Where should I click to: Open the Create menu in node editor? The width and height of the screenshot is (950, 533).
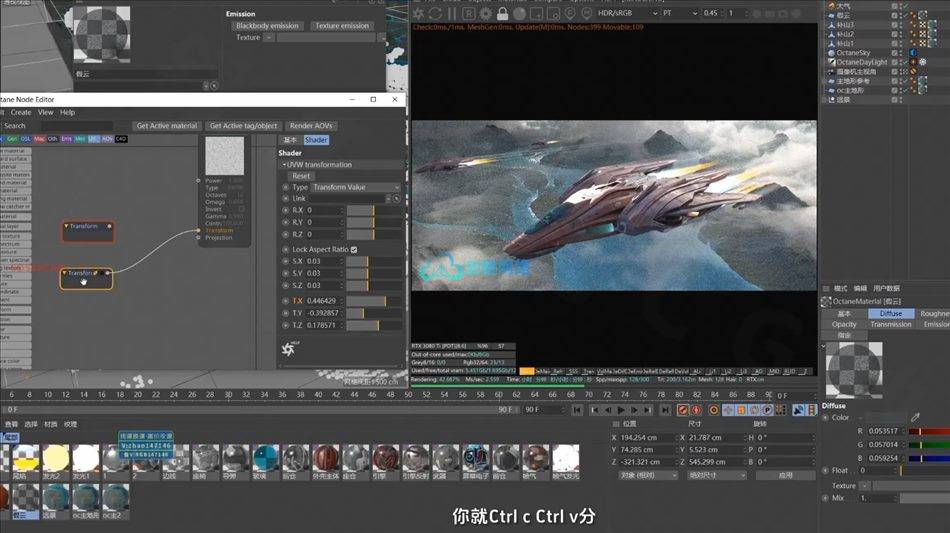click(21, 113)
